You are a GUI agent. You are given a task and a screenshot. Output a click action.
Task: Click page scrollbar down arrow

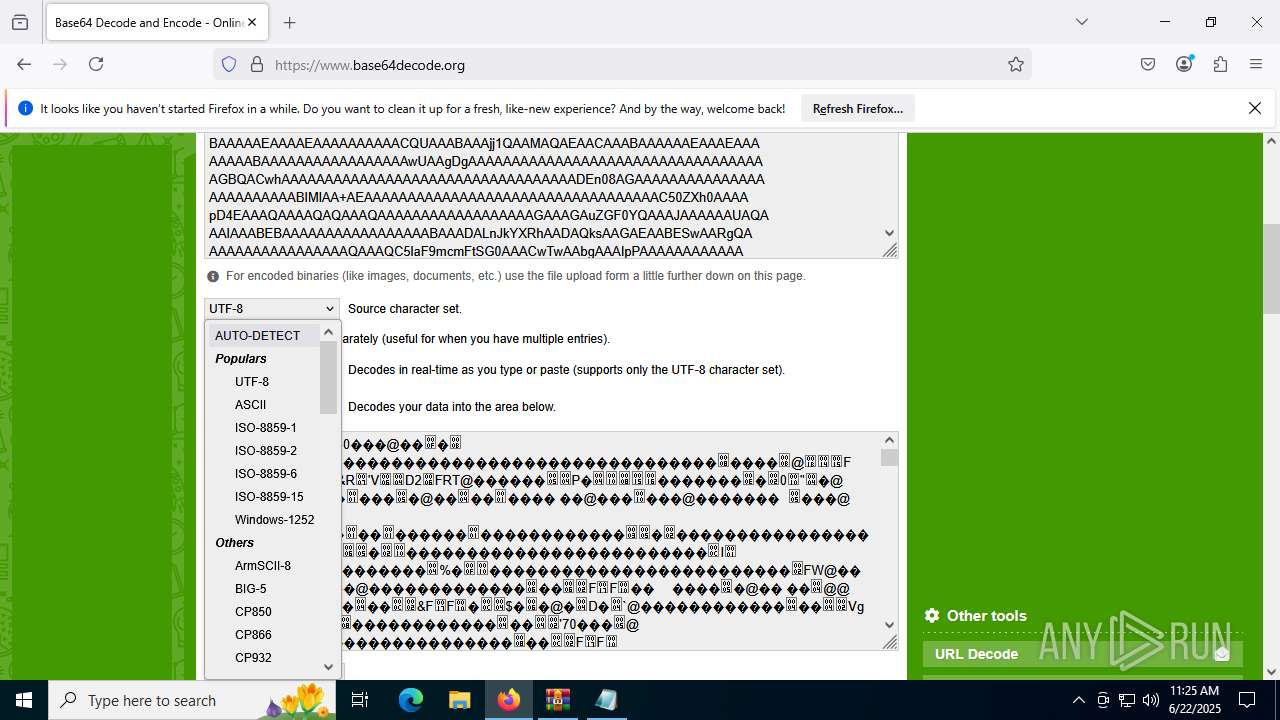1271,671
